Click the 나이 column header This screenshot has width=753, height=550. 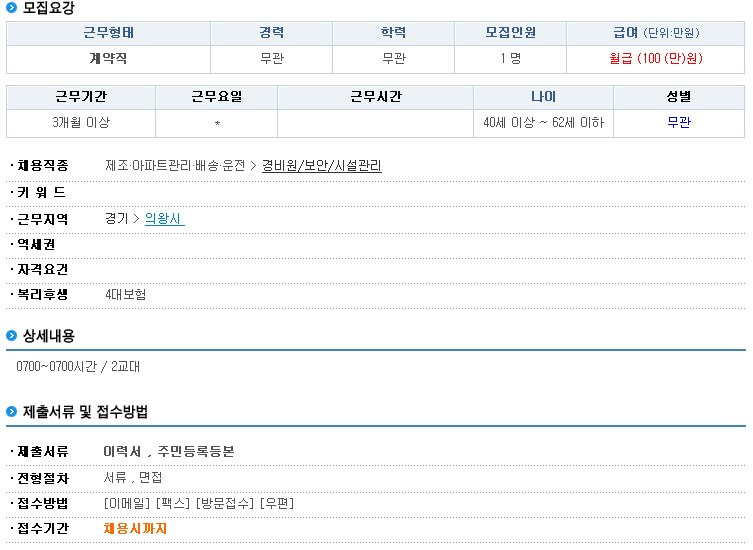tap(543, 97)
